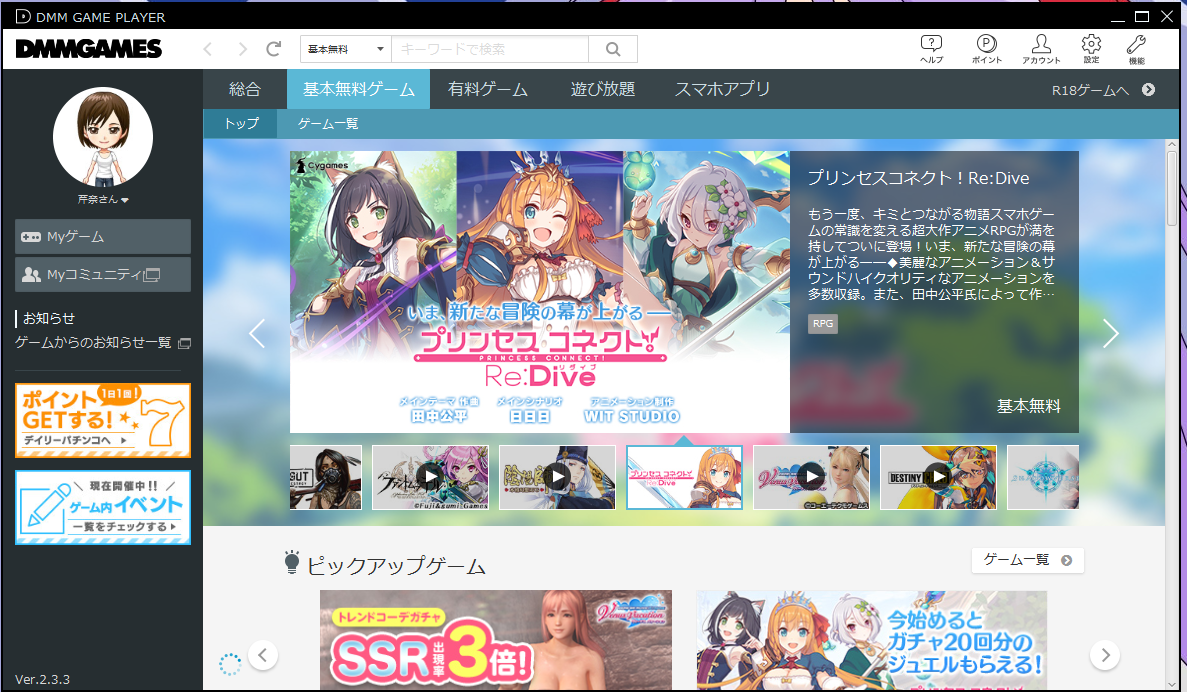Select the masked soldier game thumbnail
Image resolution: width=1187 pixels, height=692 pixels.
click(x=326, y=477)
